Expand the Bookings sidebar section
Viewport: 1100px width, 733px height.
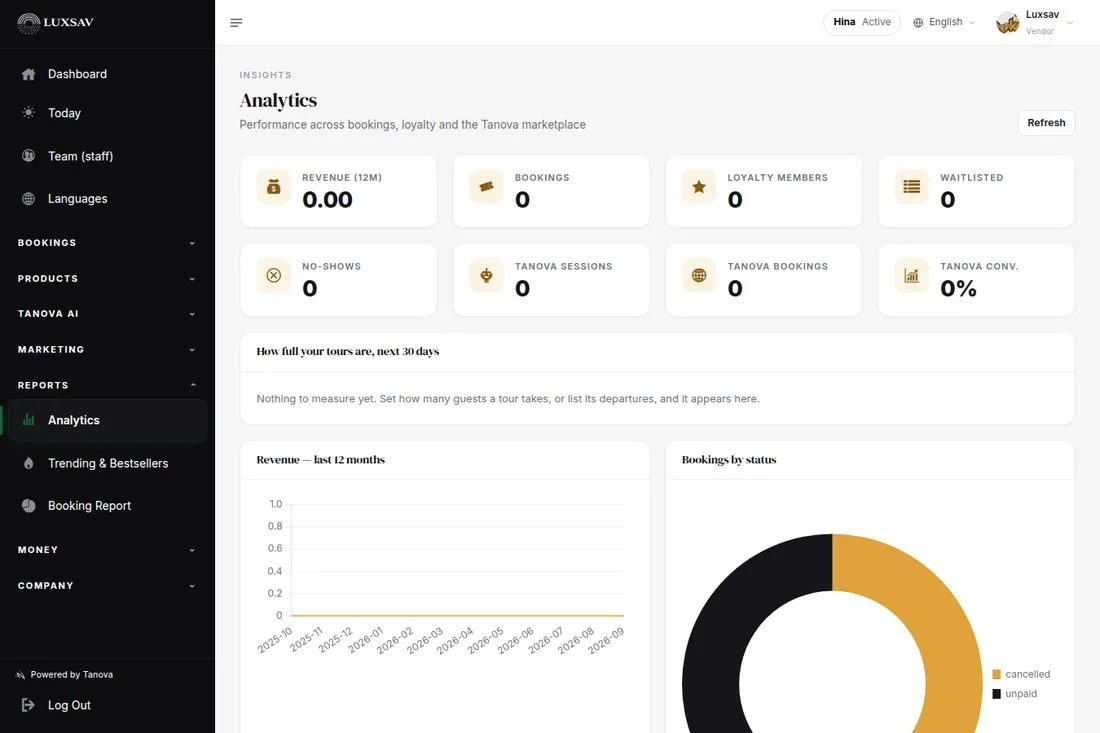(107, 243)
